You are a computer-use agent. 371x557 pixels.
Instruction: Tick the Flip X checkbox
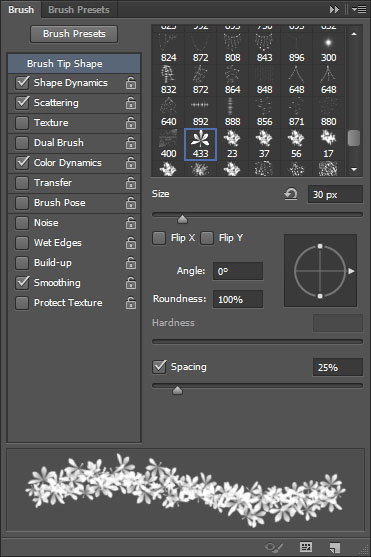click(159, 238)
